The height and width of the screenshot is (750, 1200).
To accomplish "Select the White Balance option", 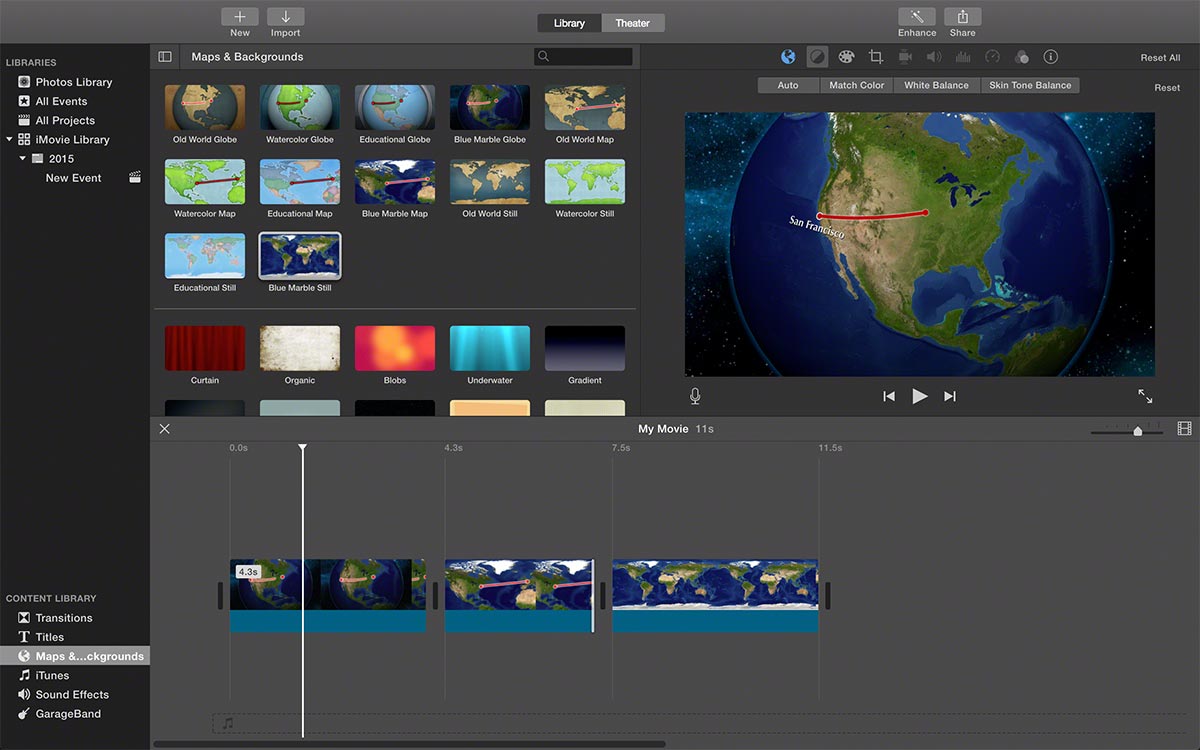I will [936, 85].
